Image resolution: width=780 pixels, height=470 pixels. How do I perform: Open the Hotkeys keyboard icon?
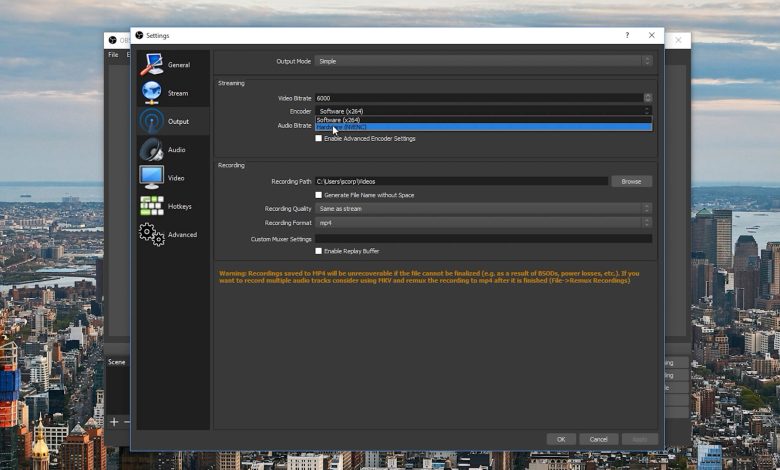(x=151, y=206)
